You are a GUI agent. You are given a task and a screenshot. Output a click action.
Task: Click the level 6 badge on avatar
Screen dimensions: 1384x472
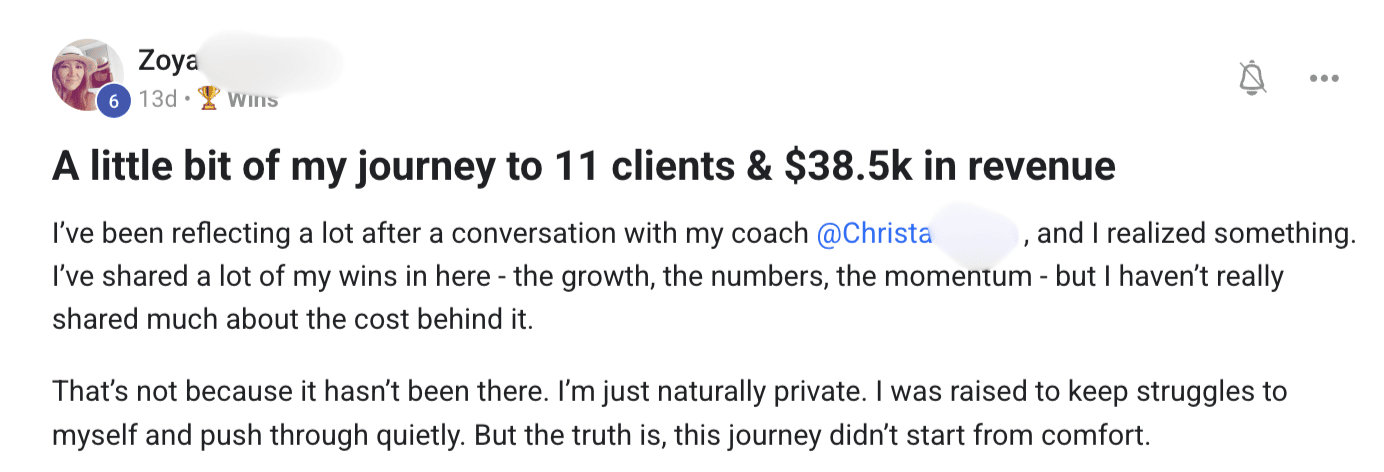(113, 100)
